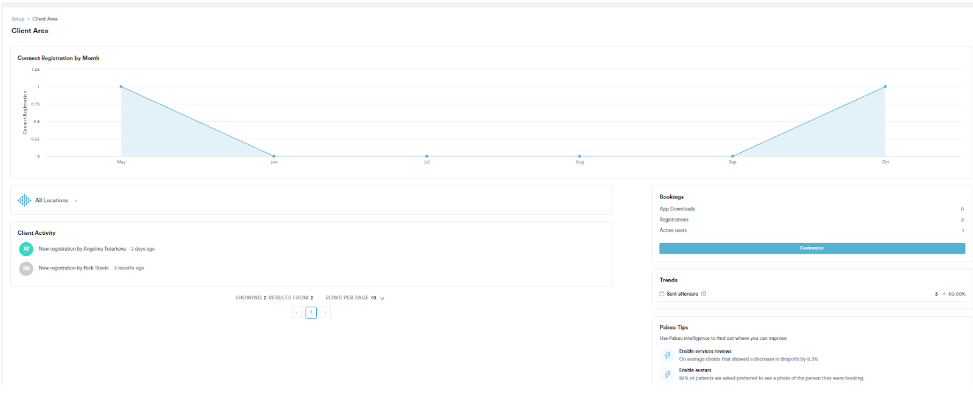Click the Customize button in Bookings
This screenshot has width=973, height=416.
[x=811, y=247]
